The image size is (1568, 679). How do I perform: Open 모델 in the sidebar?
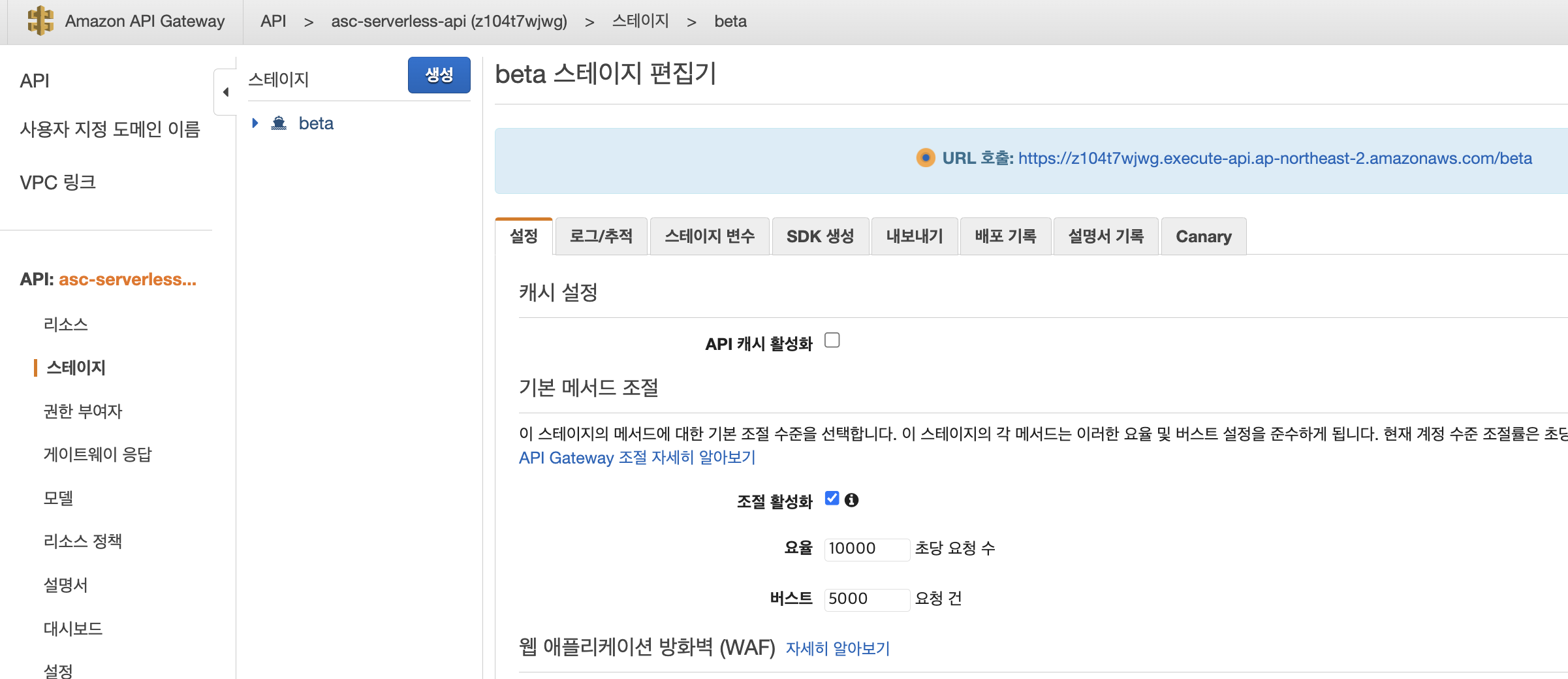pyautogui.click(x=58, y=498)
